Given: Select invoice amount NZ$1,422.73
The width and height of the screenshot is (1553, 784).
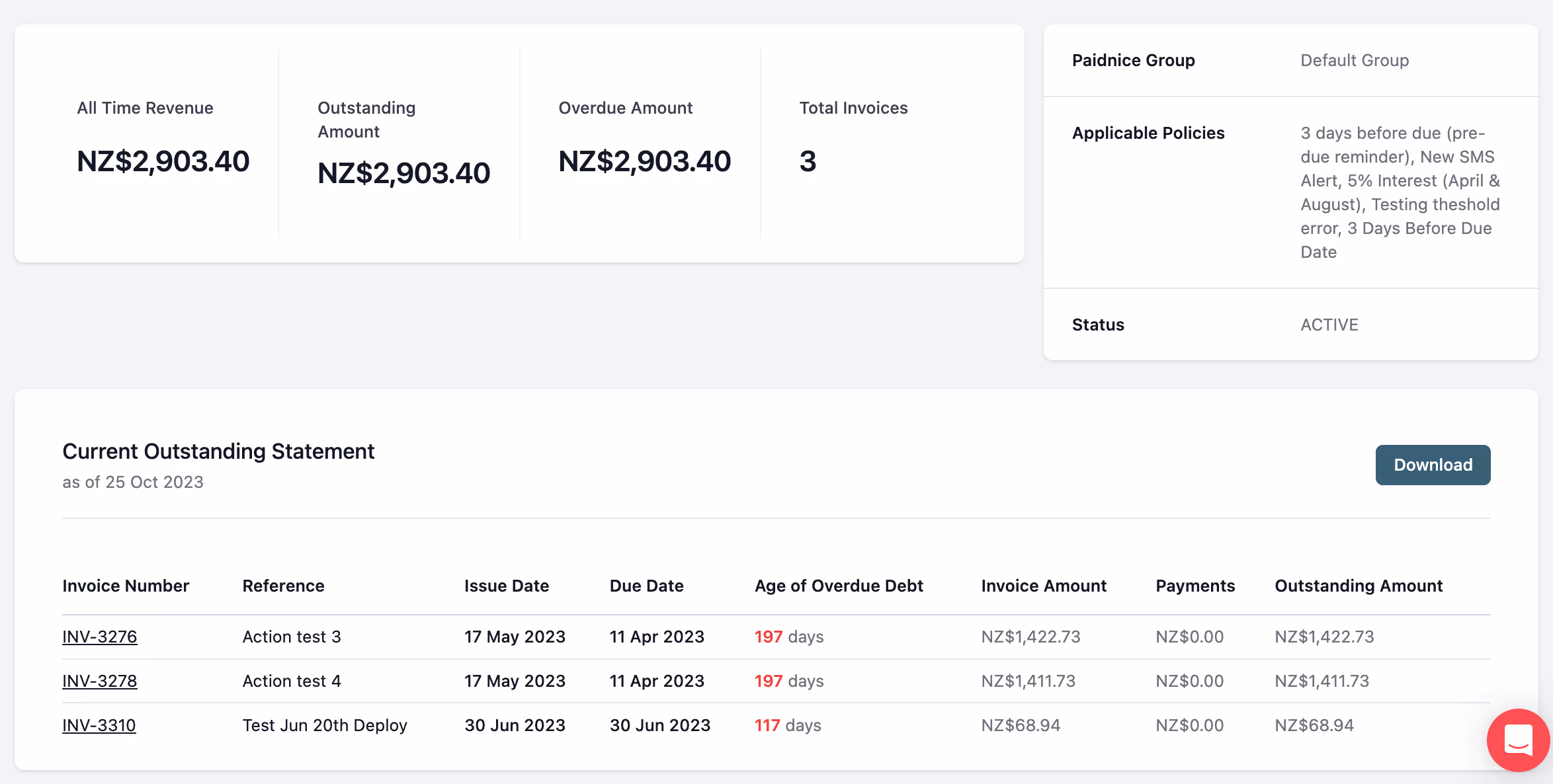Looking at the screenshot, I should pyautogui.click(x=1030, y=637).
